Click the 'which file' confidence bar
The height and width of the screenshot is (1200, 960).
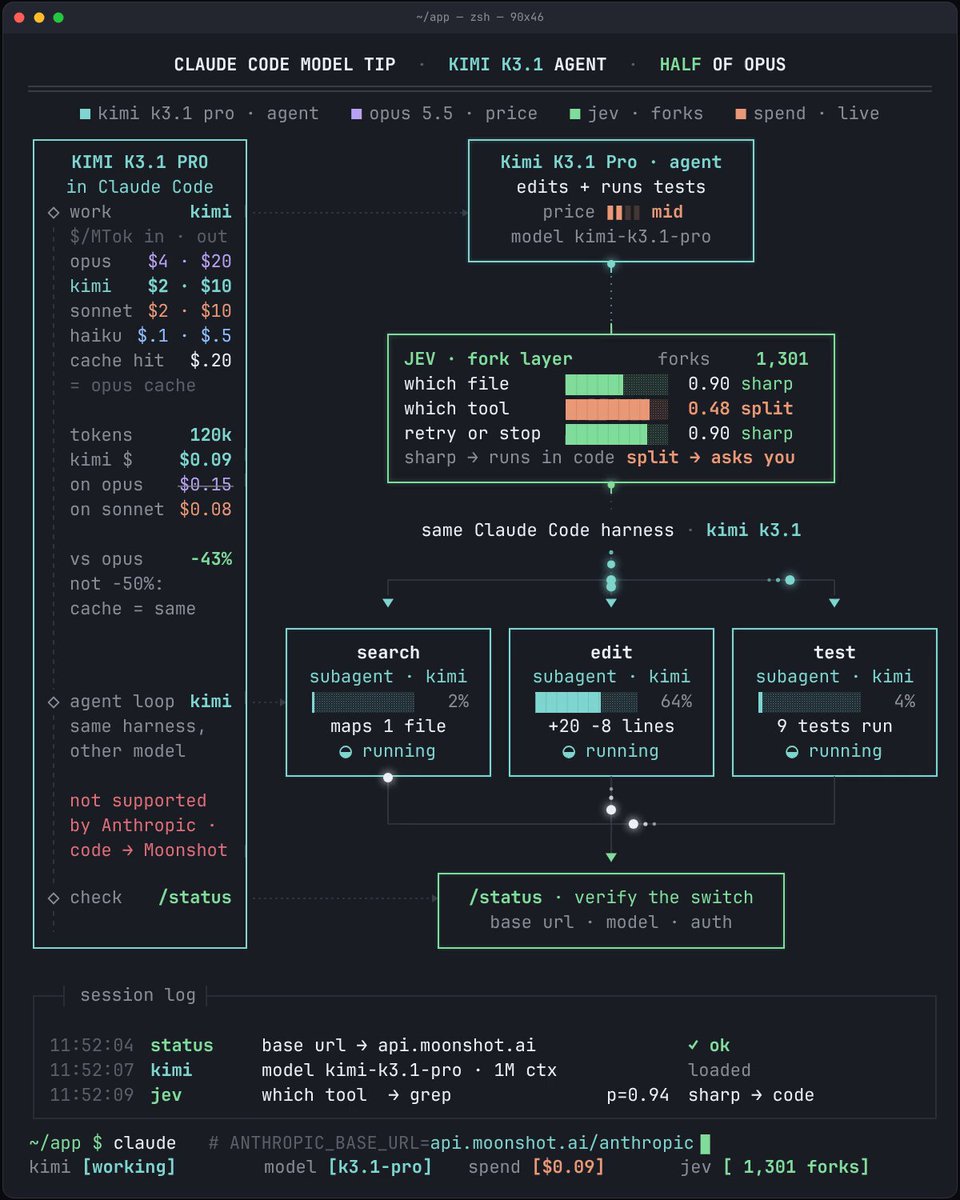pos(616,384)
